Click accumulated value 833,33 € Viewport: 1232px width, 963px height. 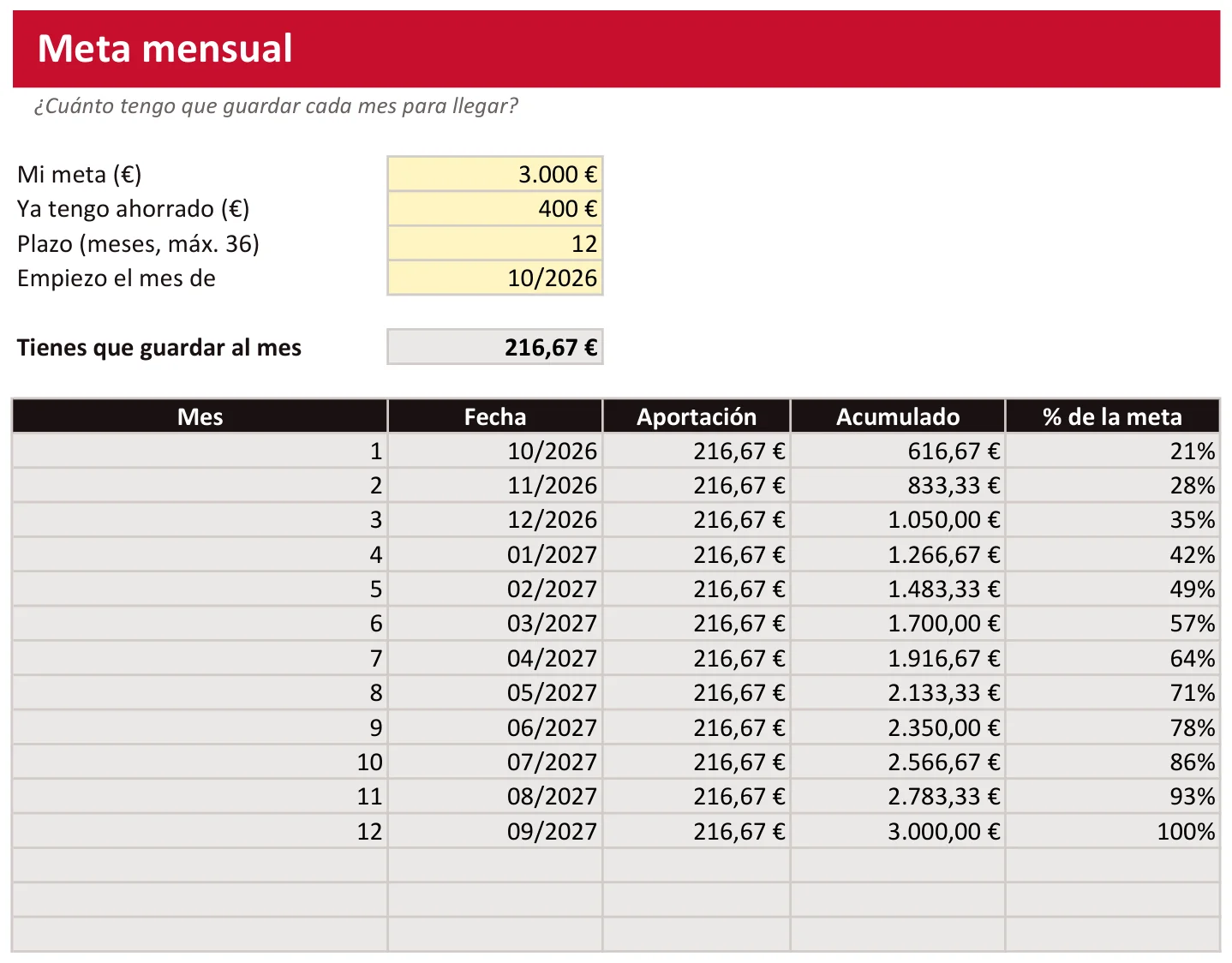click(x=898, y=485)
